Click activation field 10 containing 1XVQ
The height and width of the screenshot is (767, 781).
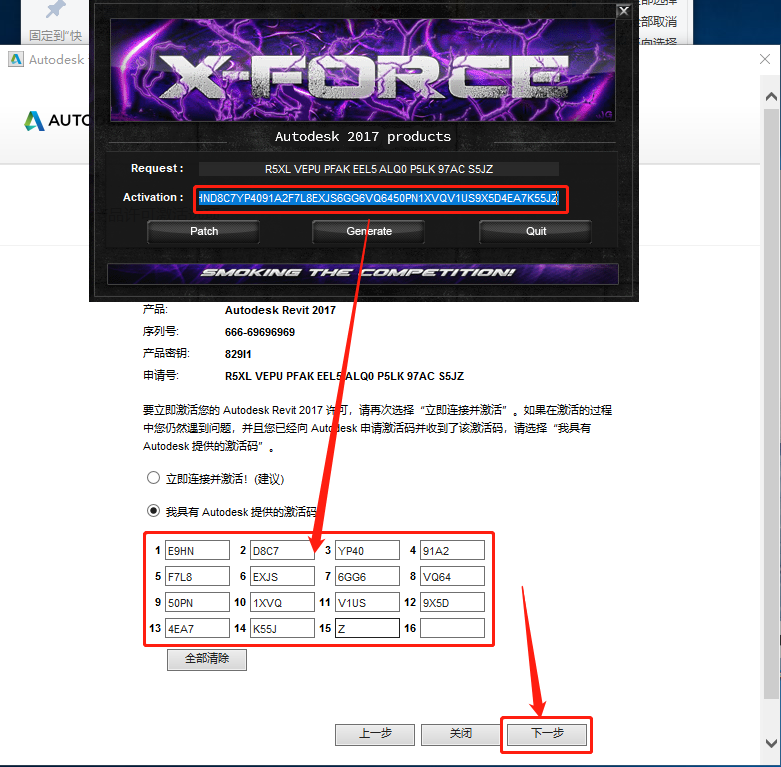[282, 602]
